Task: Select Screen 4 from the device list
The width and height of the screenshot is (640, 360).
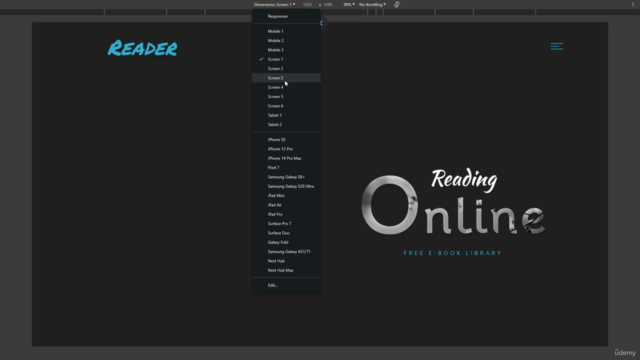Action: 286,87
